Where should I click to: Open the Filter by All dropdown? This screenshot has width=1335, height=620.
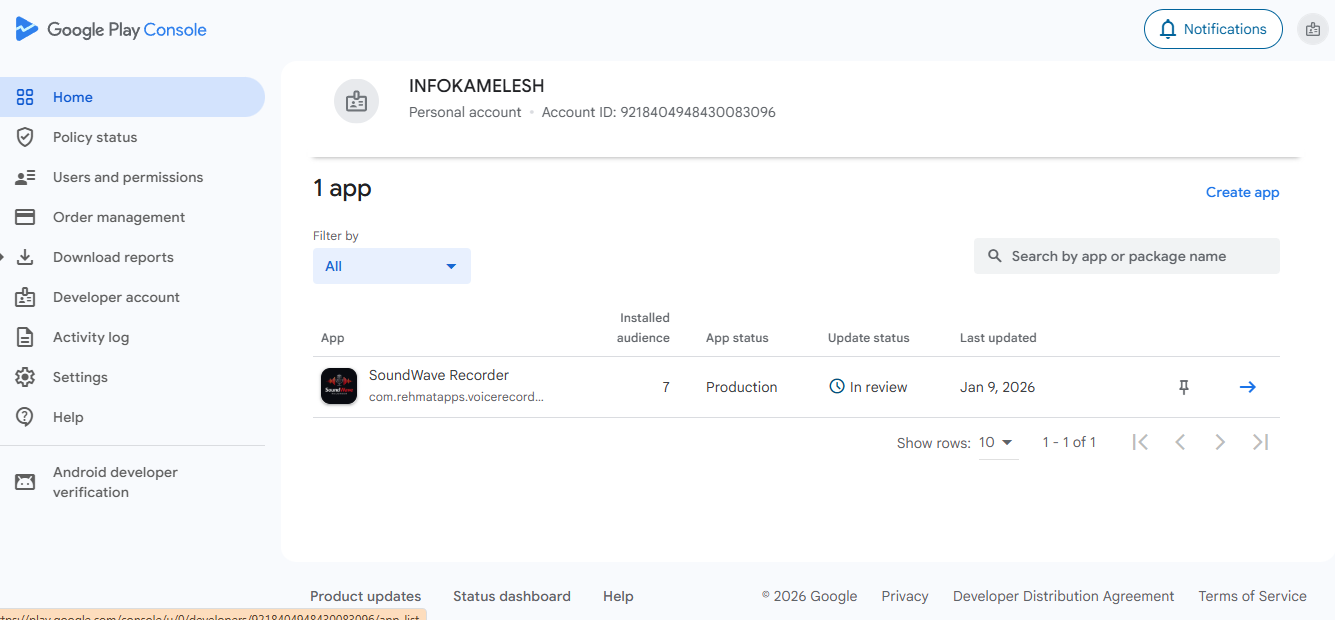point(392,266)
